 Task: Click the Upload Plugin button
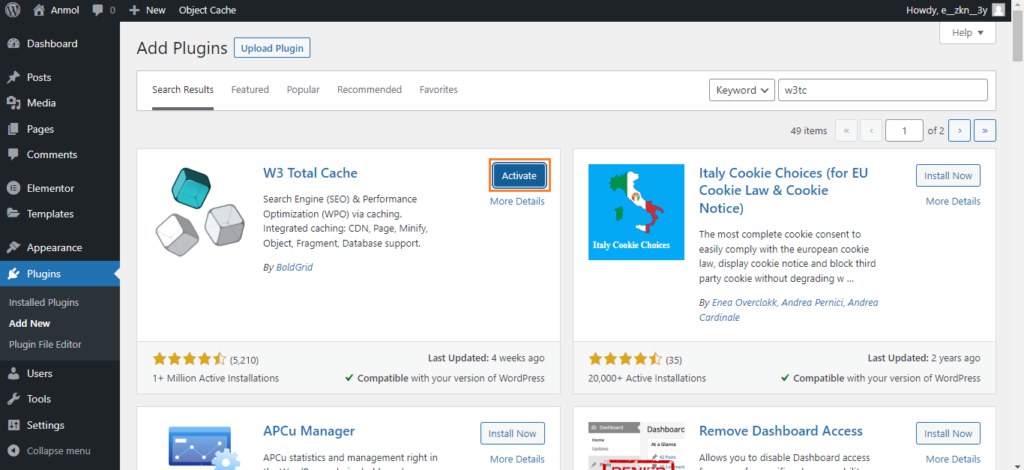point(272,48)
